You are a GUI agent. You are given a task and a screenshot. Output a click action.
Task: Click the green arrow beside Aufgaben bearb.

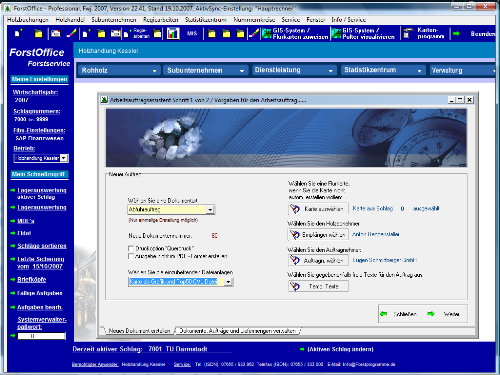(13, 307)
